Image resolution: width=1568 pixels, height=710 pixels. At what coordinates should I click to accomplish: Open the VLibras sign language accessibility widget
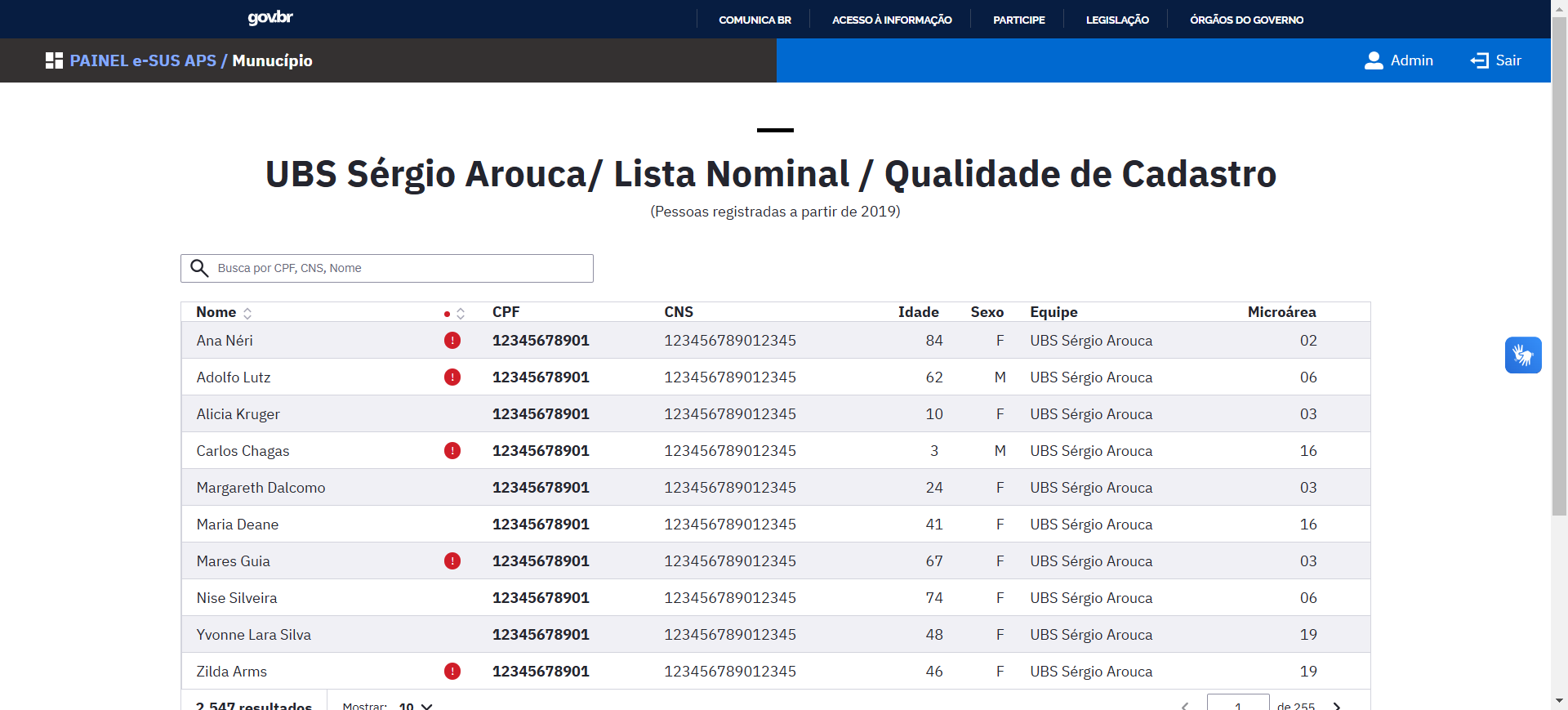(1523, 355)
